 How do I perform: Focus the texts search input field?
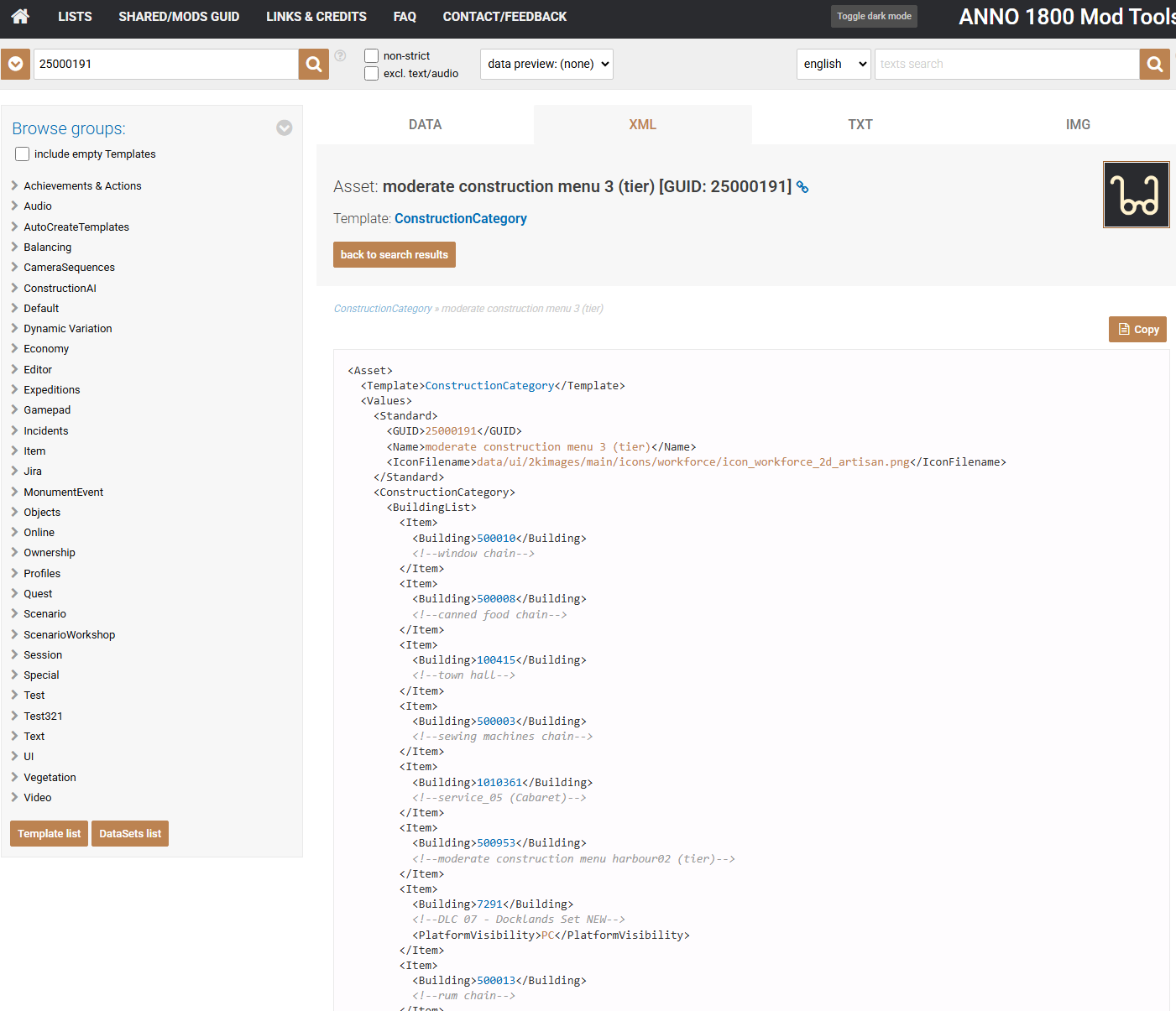click(1006, 64)
